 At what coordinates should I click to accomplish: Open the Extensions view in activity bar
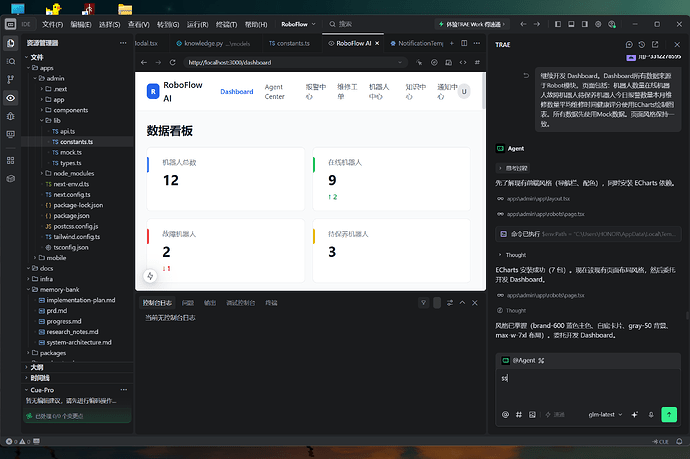click(11, 160)
